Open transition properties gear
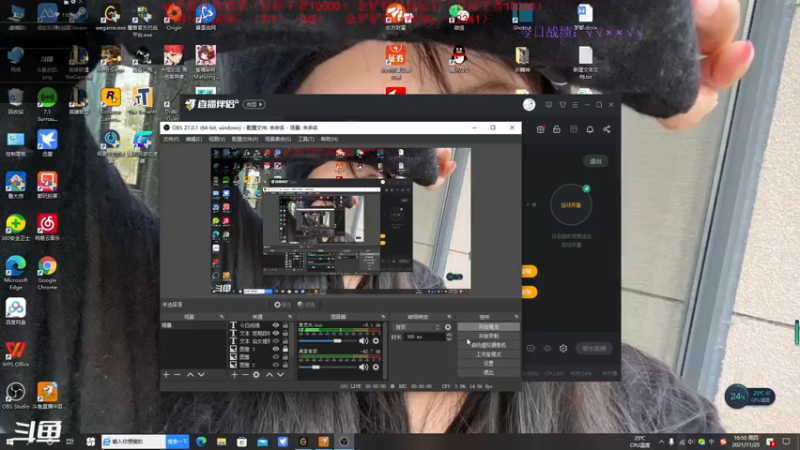The width and height of the screenshot is (800, 450). tap(448, 327)
